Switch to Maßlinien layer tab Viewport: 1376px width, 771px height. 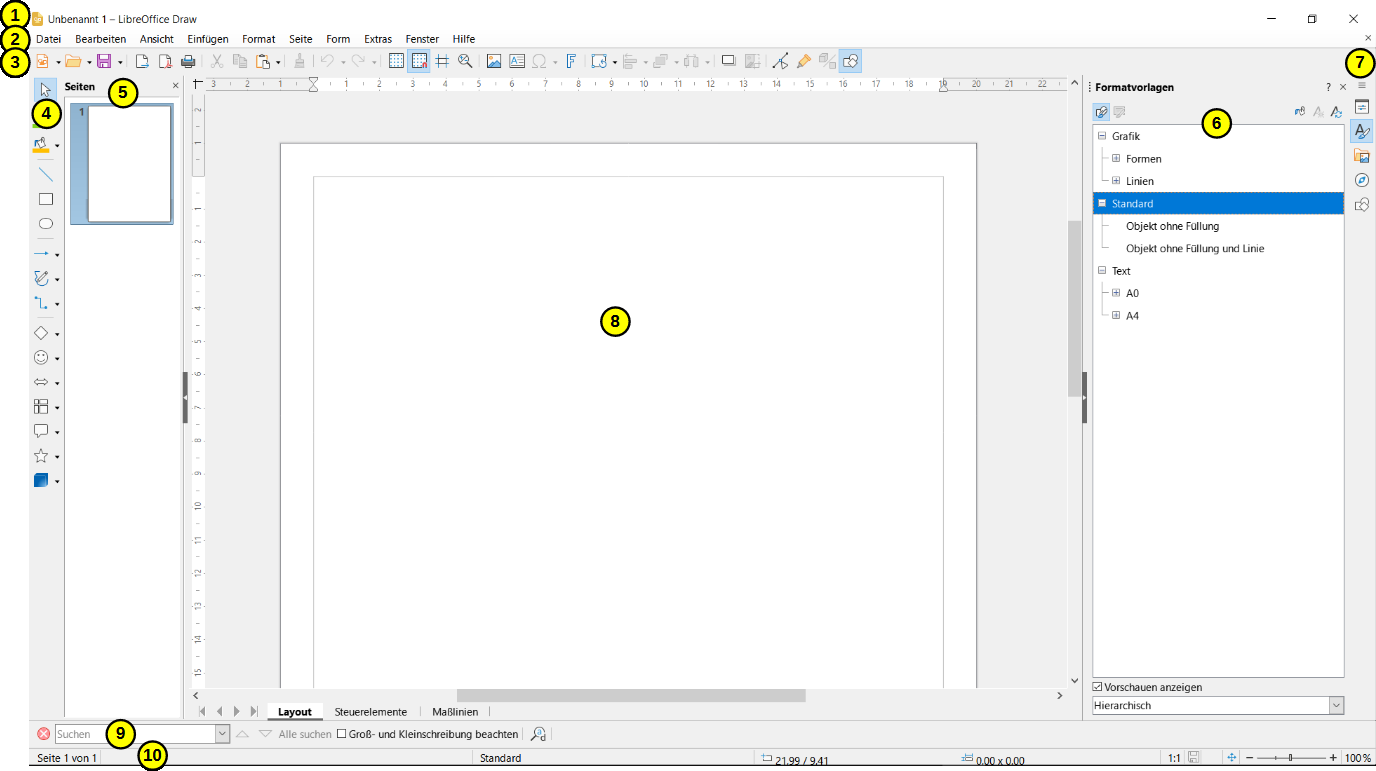[x=455, y=712]
